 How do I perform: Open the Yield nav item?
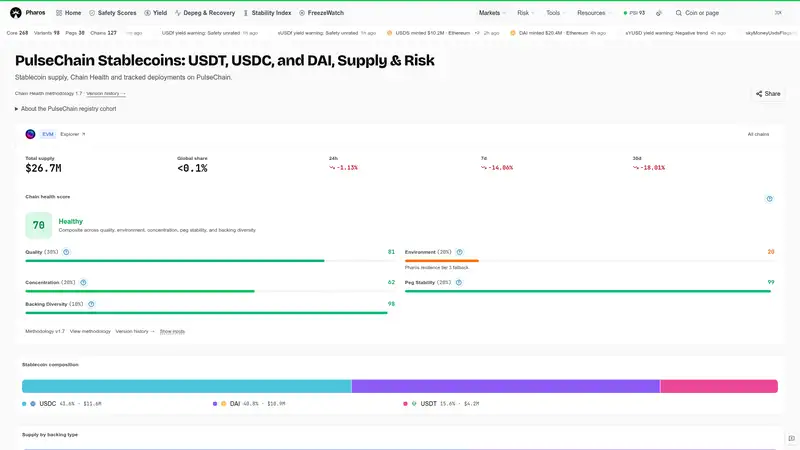pyautogui.click(x=156, y=13)
